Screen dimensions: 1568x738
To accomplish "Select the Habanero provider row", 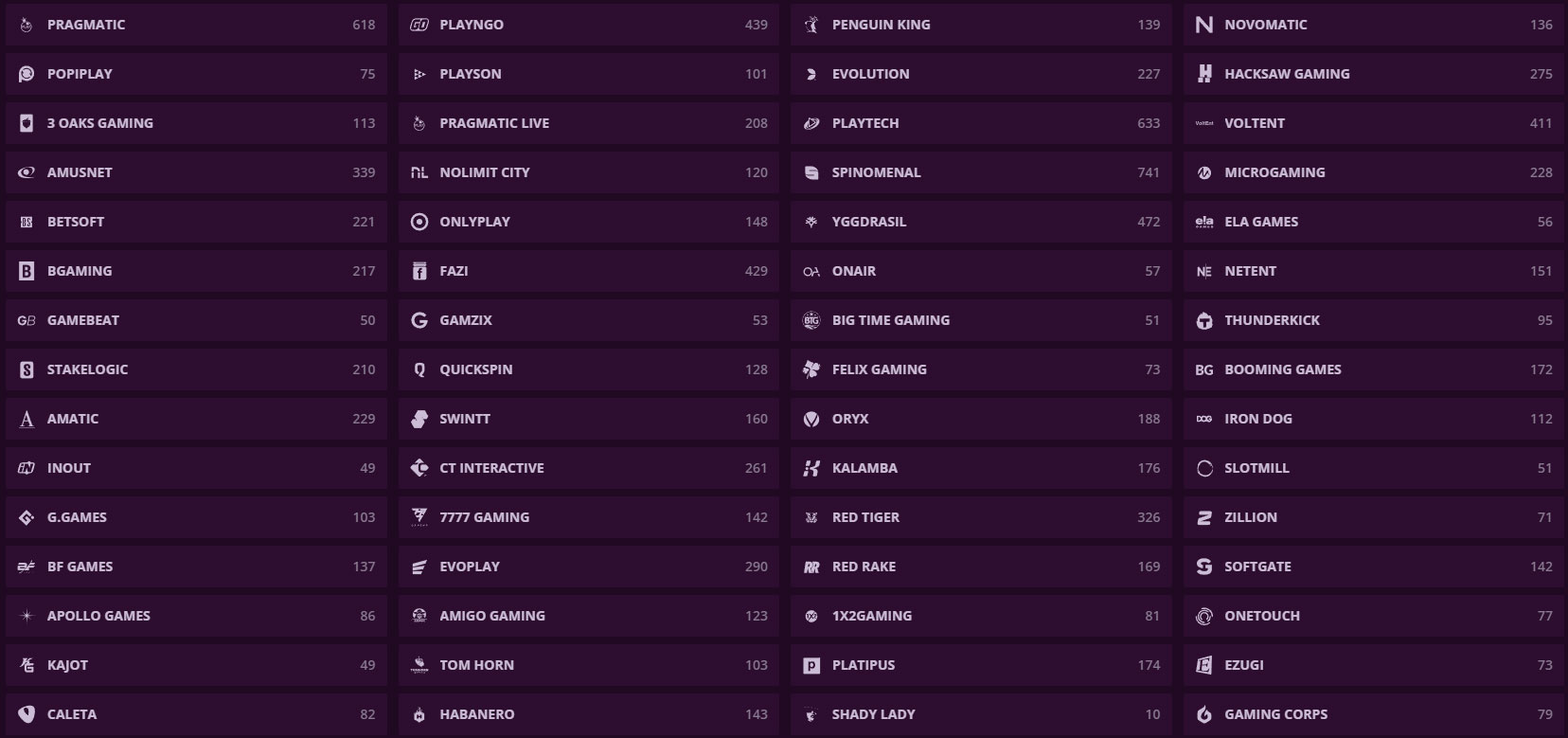I will (588, 714).
